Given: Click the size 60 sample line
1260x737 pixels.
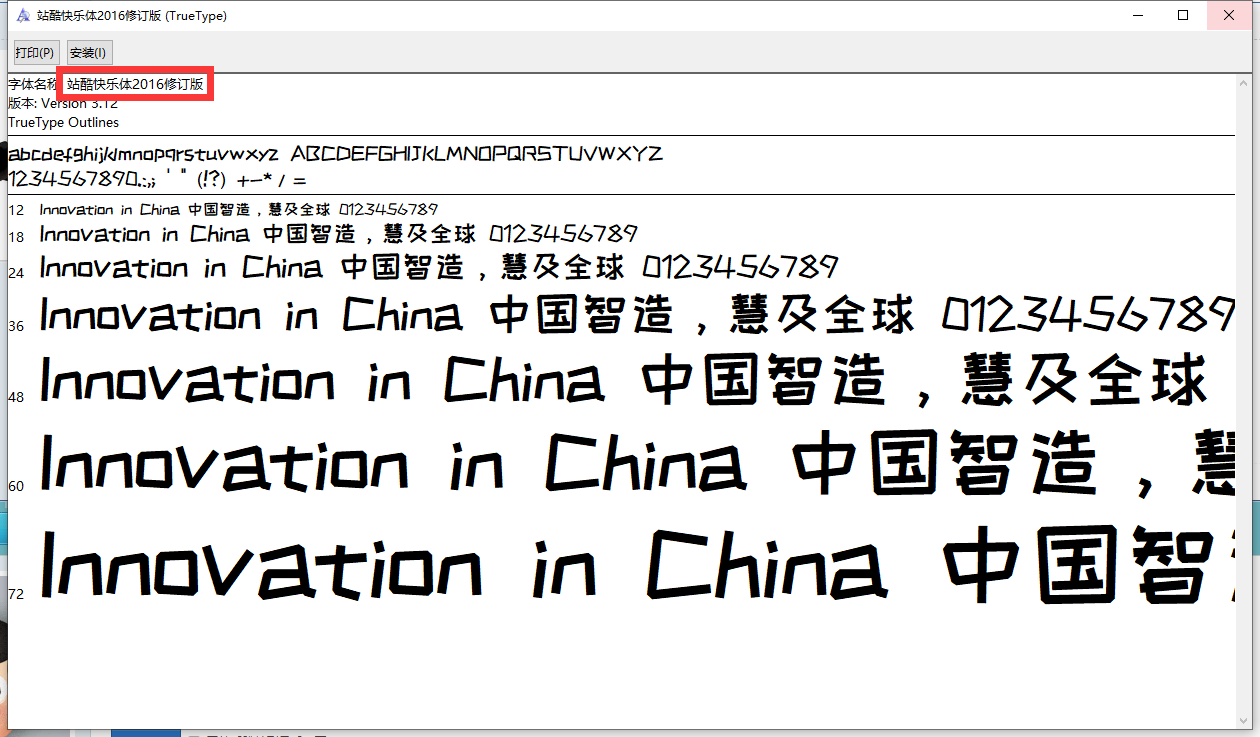Looking at the screenshot, I should 637,462.
